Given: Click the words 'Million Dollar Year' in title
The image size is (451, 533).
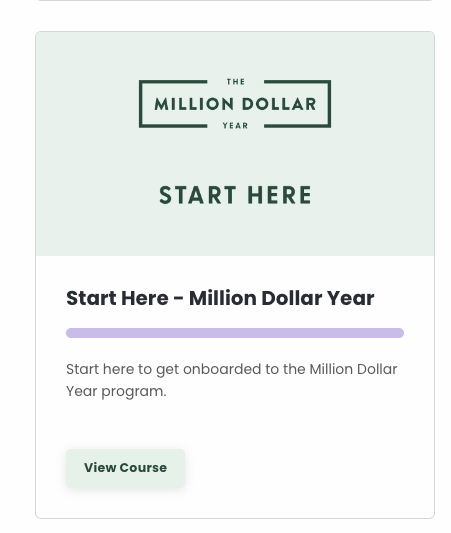Looking at the screenshot, I should pyautogui.click(x=281, y=298).
